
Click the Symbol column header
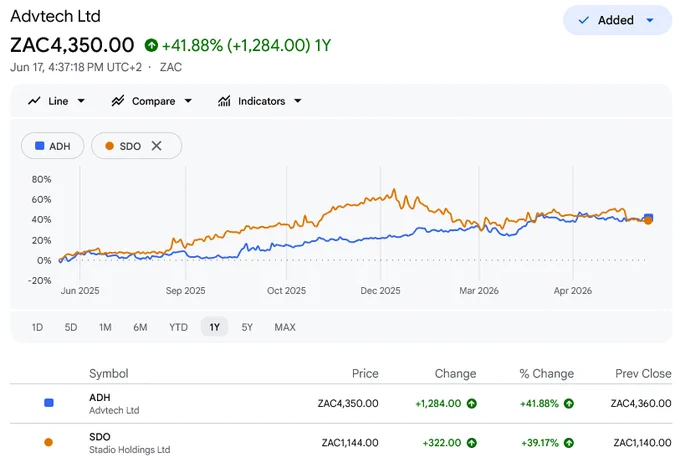pos(108,373)
